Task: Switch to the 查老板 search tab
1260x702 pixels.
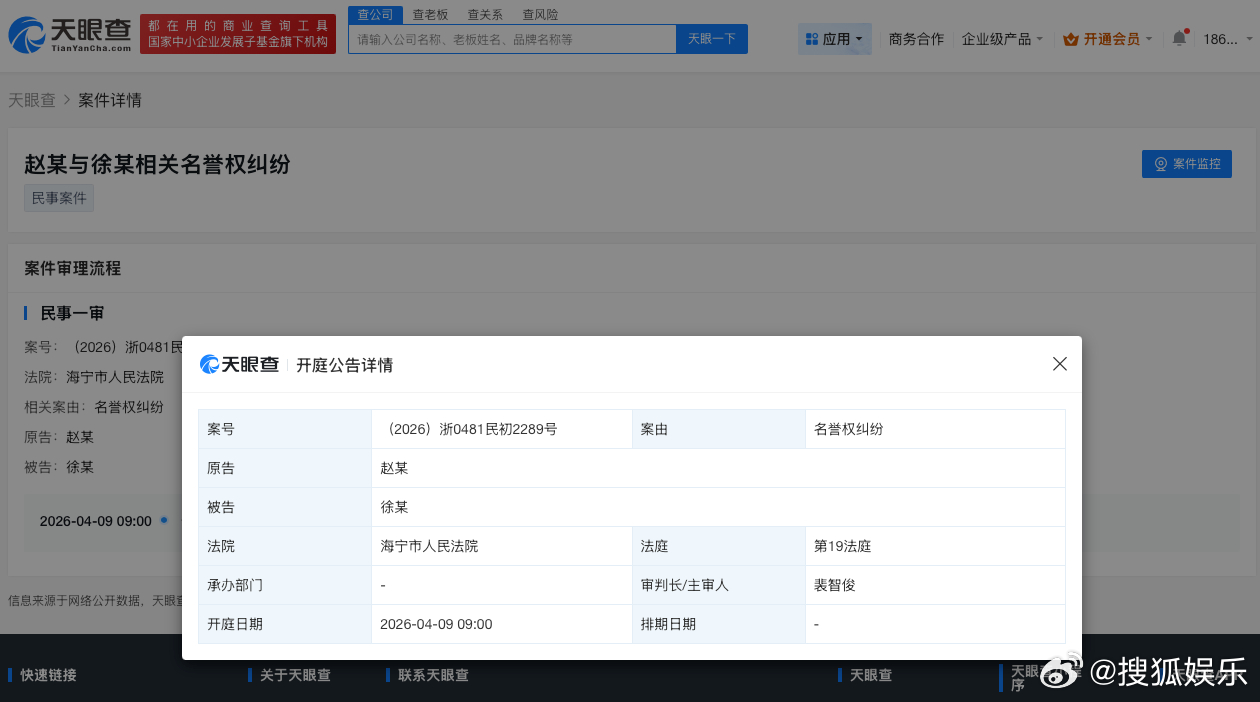Action: point(430,14)
